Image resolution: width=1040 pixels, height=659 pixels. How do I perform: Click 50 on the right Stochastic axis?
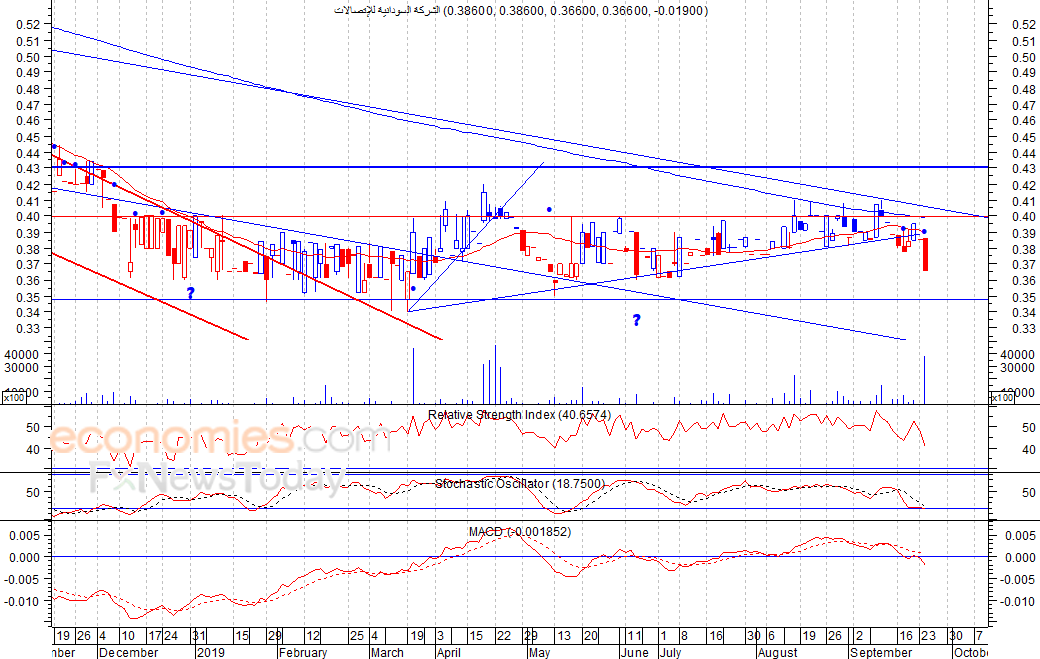[x=1029, y=493]
